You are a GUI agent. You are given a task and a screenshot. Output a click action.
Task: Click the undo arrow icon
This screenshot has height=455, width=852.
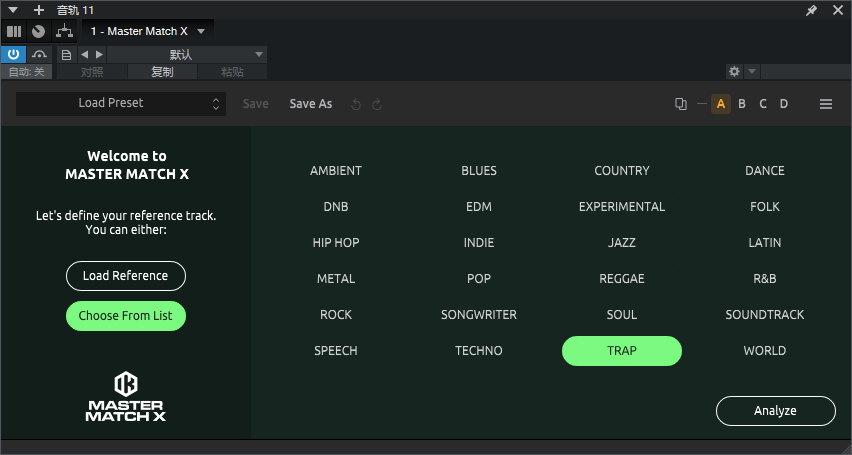point(356,104)
